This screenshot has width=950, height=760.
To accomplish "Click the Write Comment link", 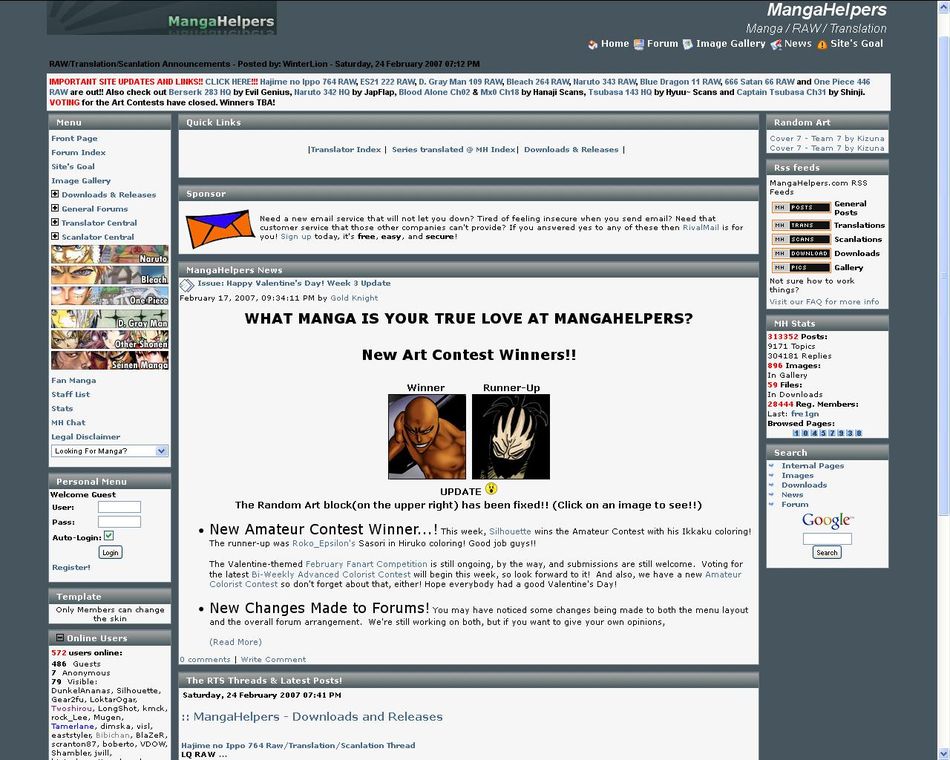I will 273,659.
